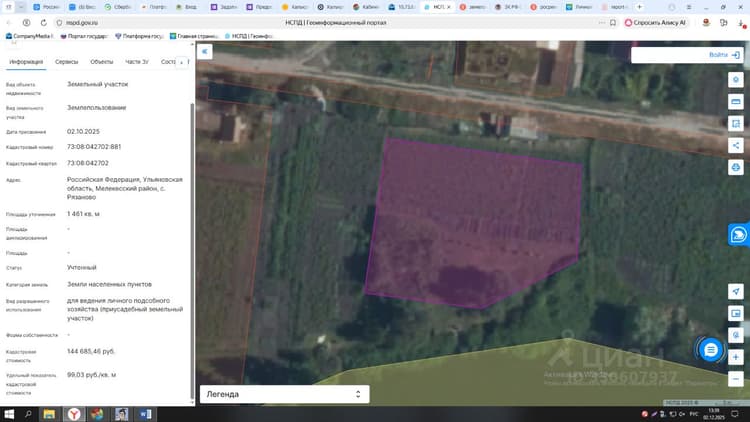Zoom out with the minus button
This screenshot has height=422, width=750.
(x=736, y=379)
